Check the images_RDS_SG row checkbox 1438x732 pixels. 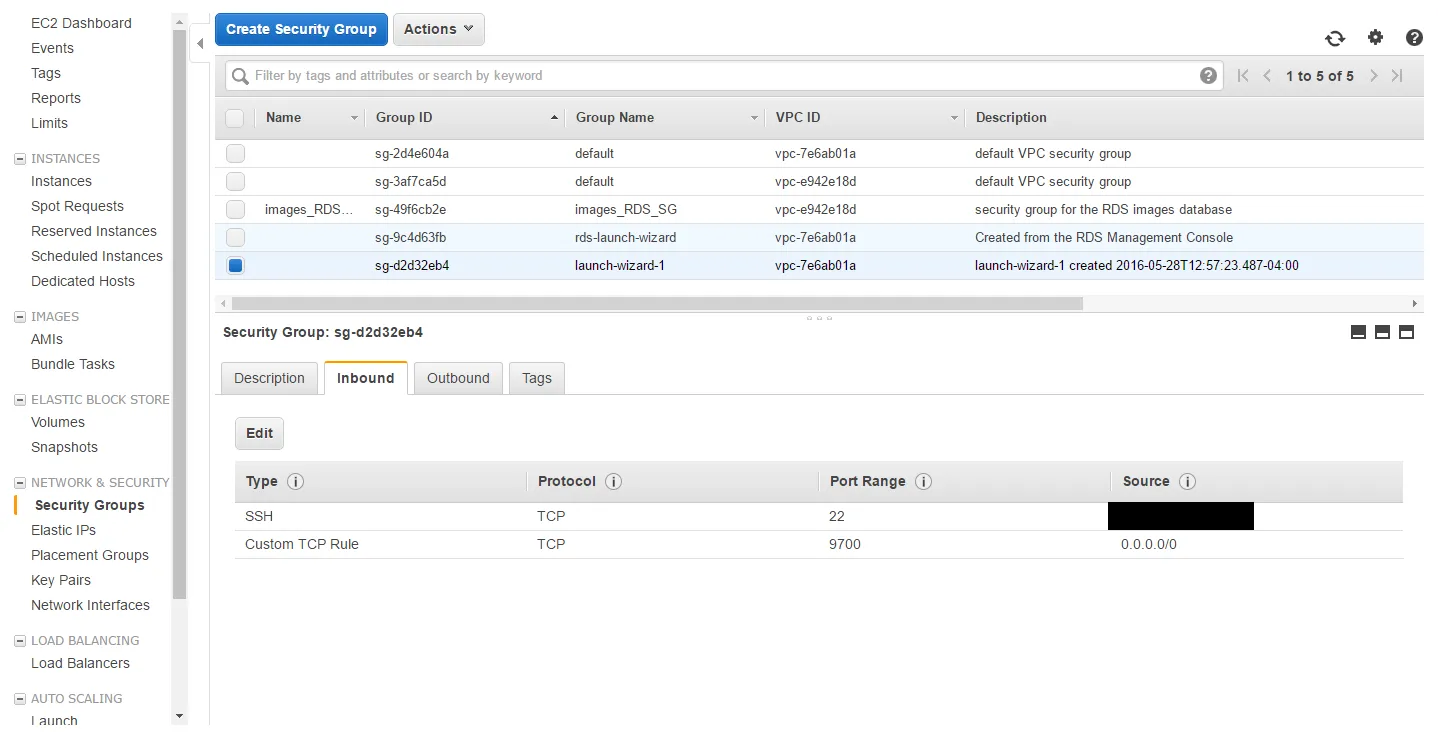point(235,210)
